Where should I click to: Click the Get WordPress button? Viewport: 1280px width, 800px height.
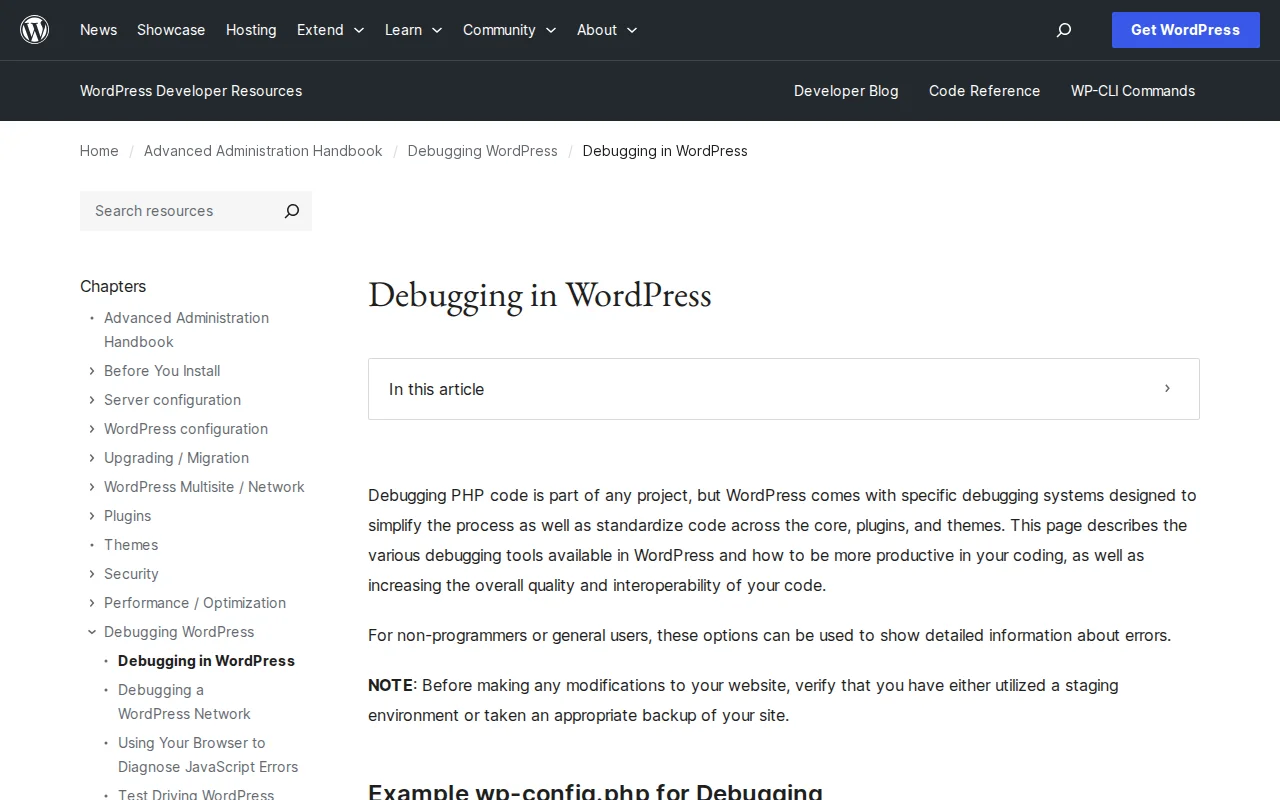pyautogui.click(x=1185, y=30)
